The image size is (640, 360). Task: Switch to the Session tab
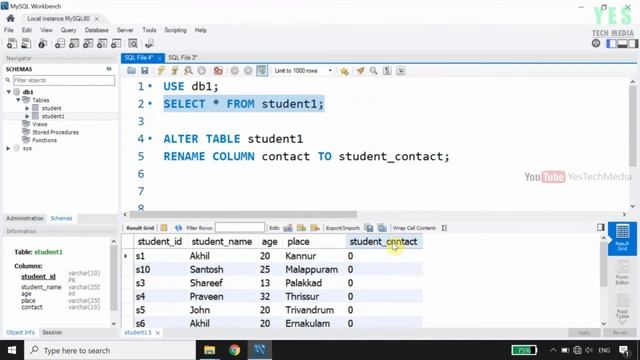52,333
